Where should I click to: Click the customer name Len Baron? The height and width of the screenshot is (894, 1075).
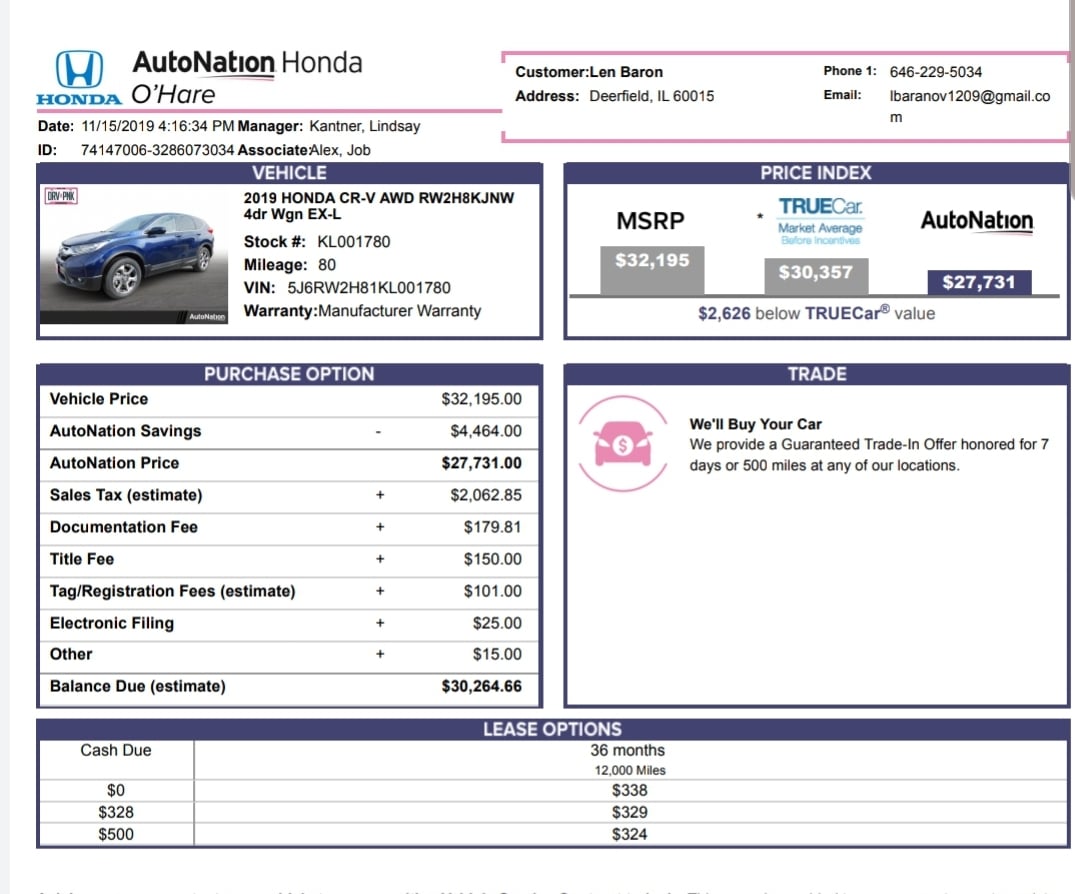[x=626, y=72]
